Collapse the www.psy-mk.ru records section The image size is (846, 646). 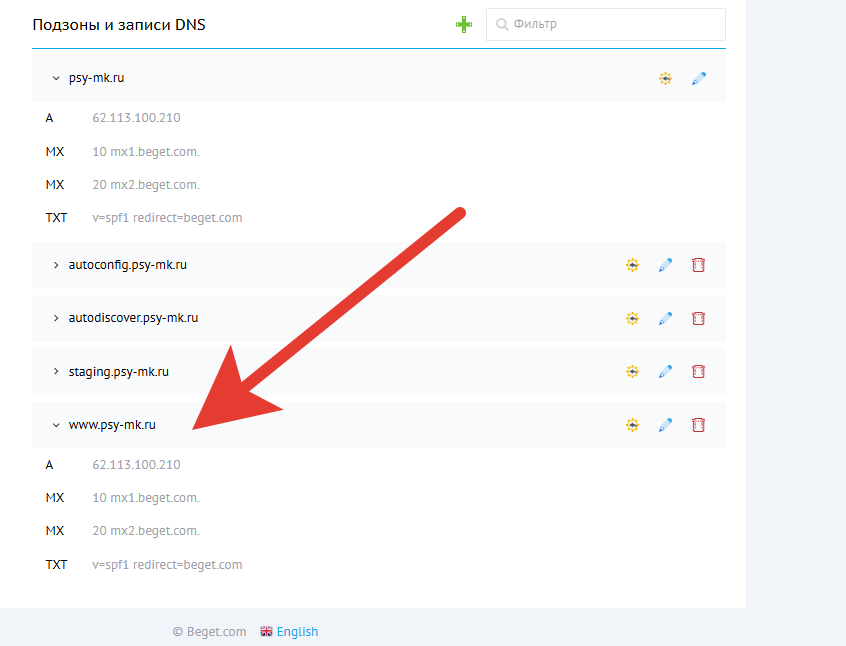tap(56, 425)
